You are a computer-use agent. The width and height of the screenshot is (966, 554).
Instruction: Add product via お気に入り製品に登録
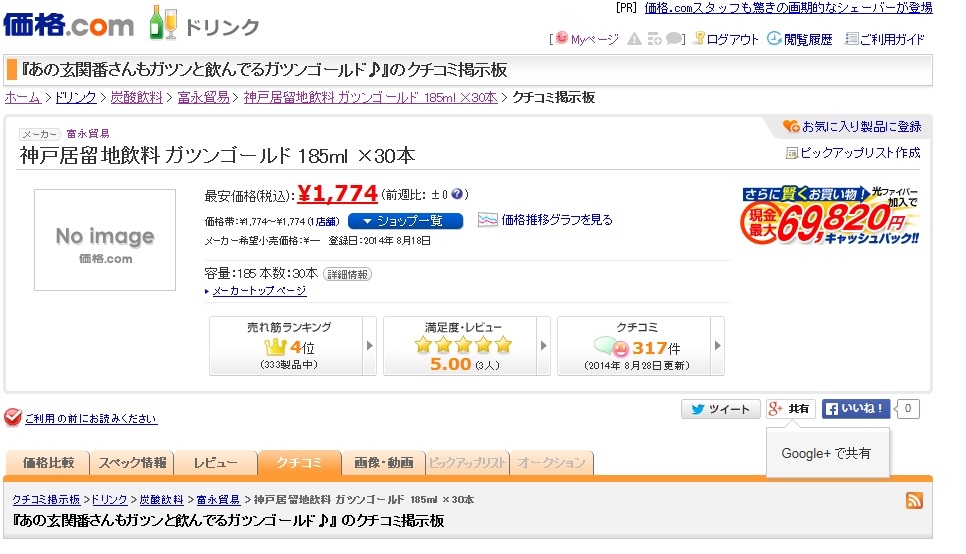(853, 127)
